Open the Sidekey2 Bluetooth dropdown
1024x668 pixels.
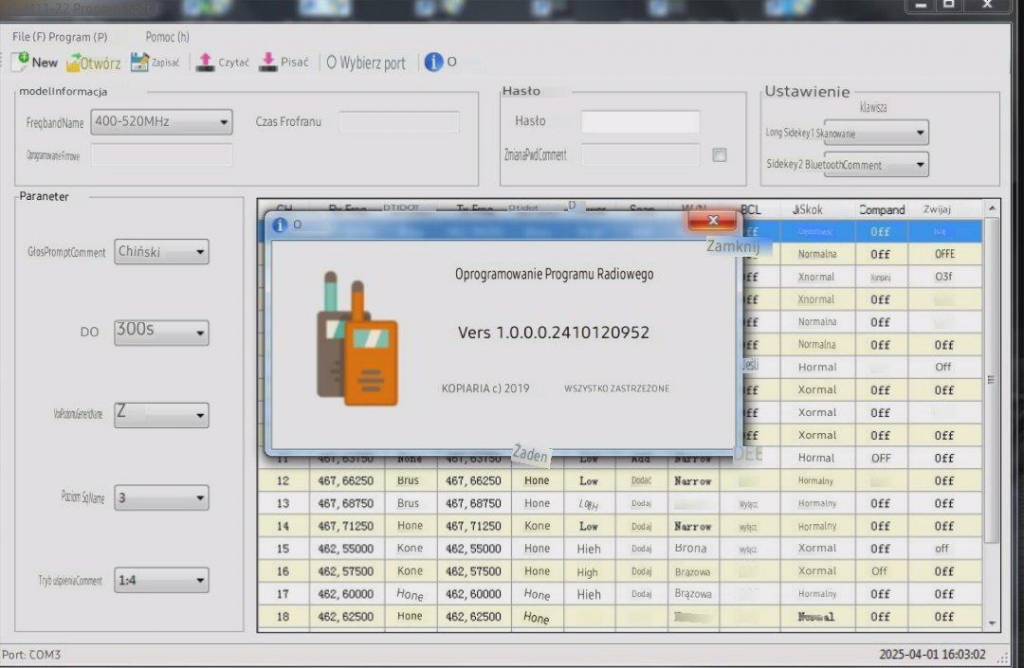876,165
